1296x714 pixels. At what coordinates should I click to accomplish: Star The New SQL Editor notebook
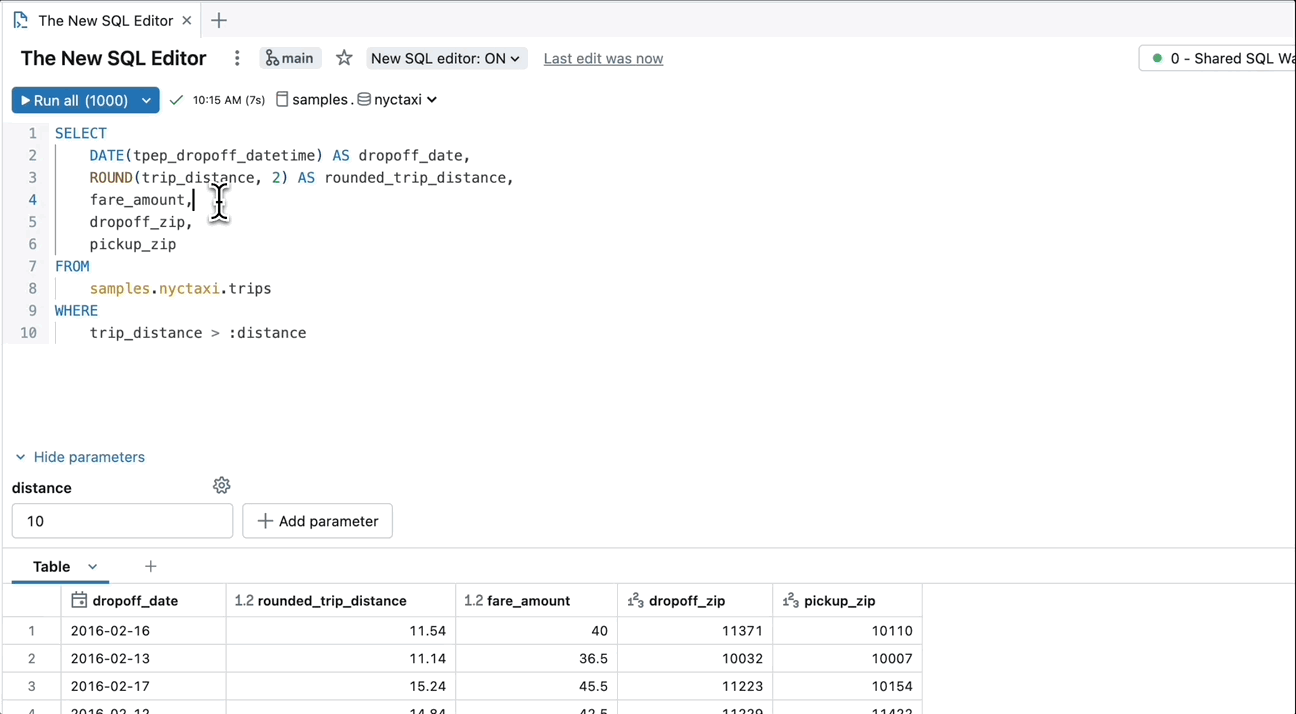click(x=344, y=58)
